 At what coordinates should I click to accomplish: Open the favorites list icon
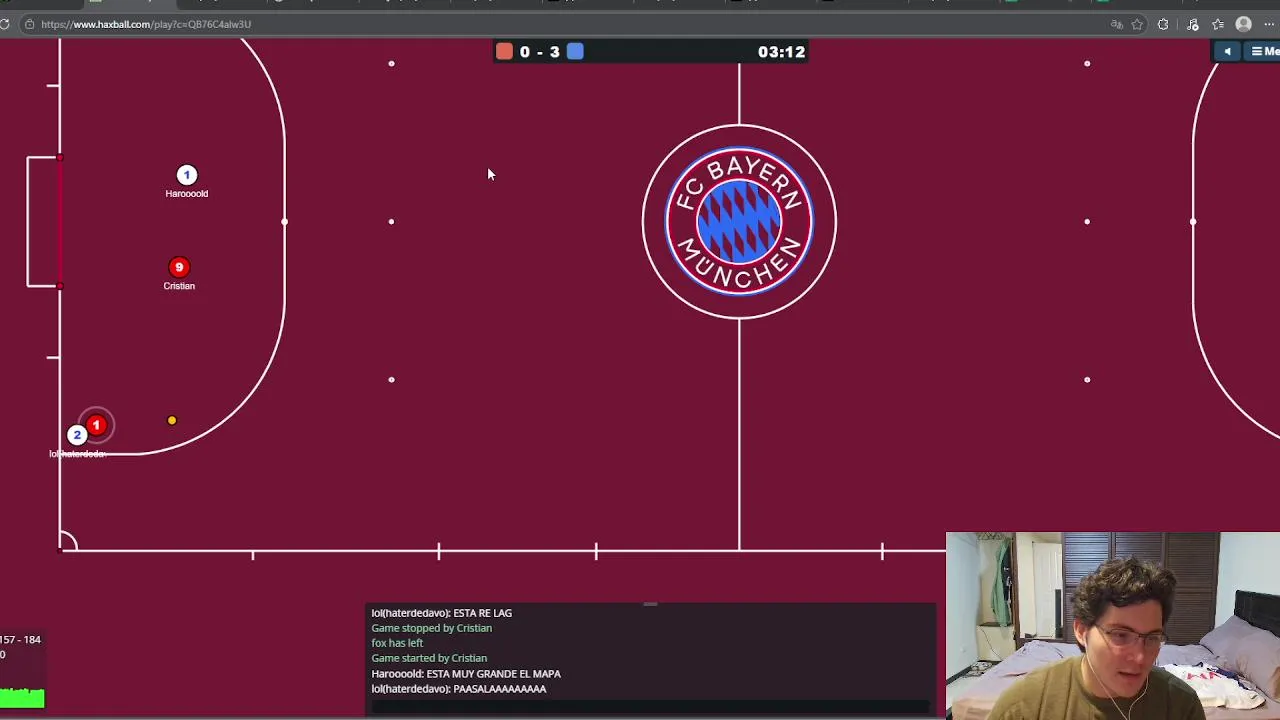pyautogui.click(x=1218, y=24)
